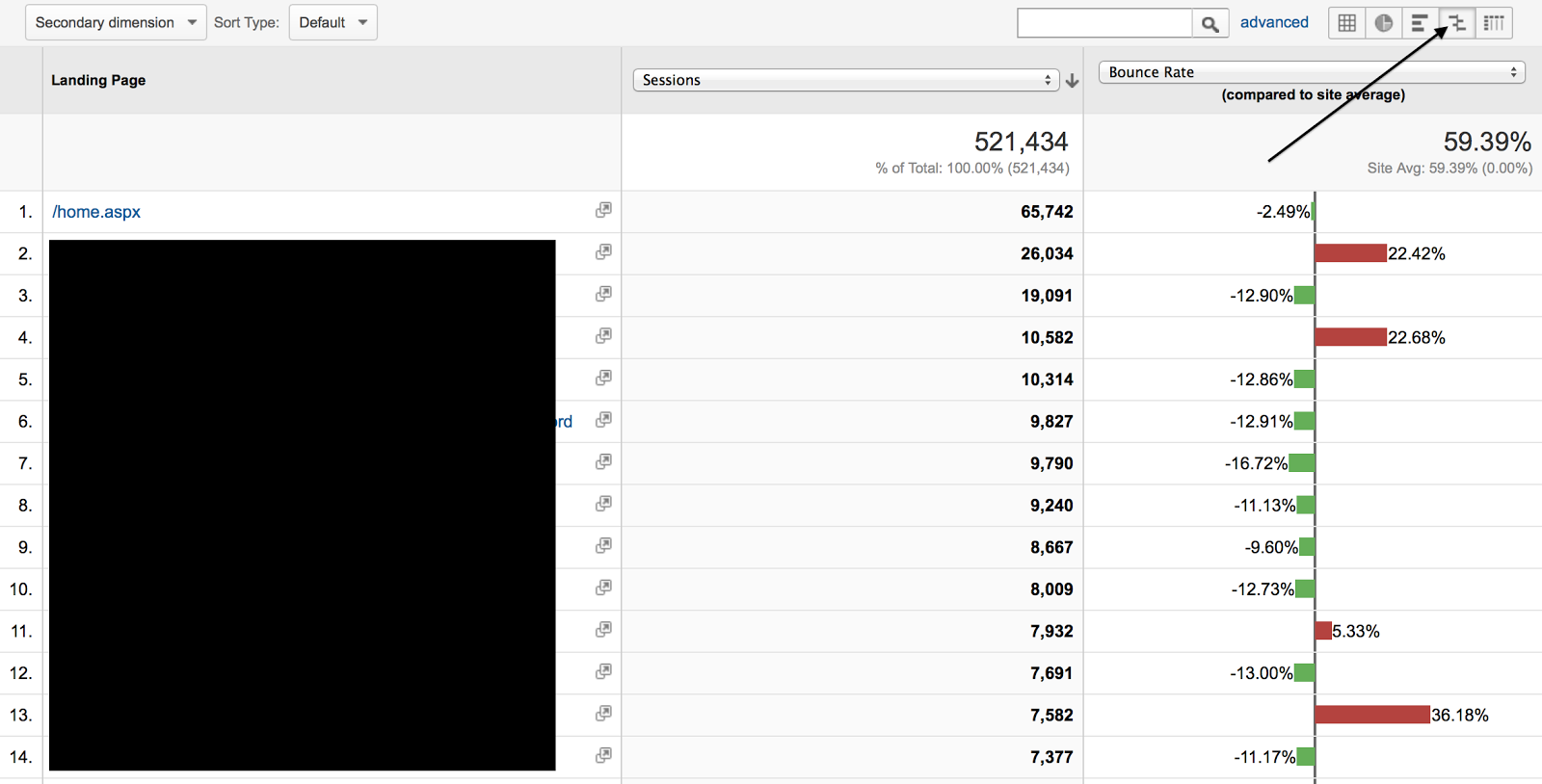Click the -11.17% bounce rate label

point(1264,757)
